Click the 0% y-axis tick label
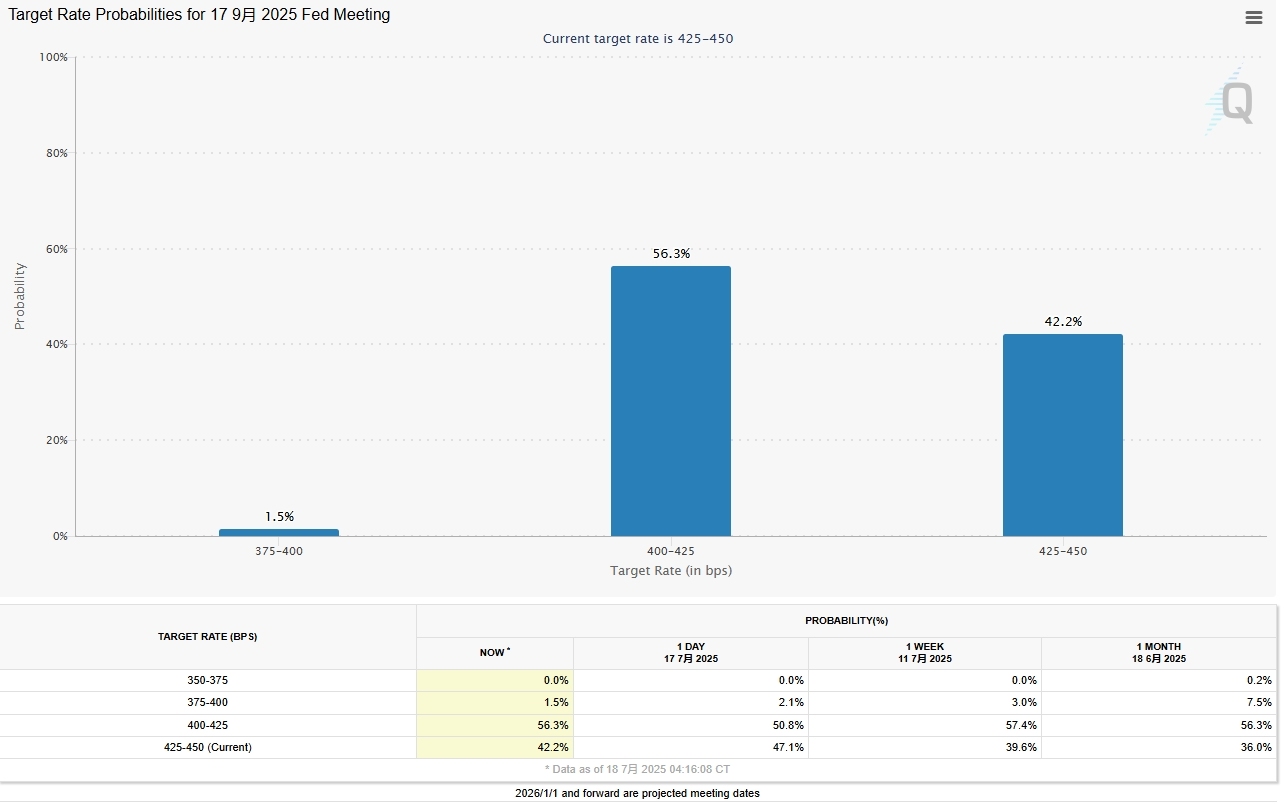 coord(60,536)
